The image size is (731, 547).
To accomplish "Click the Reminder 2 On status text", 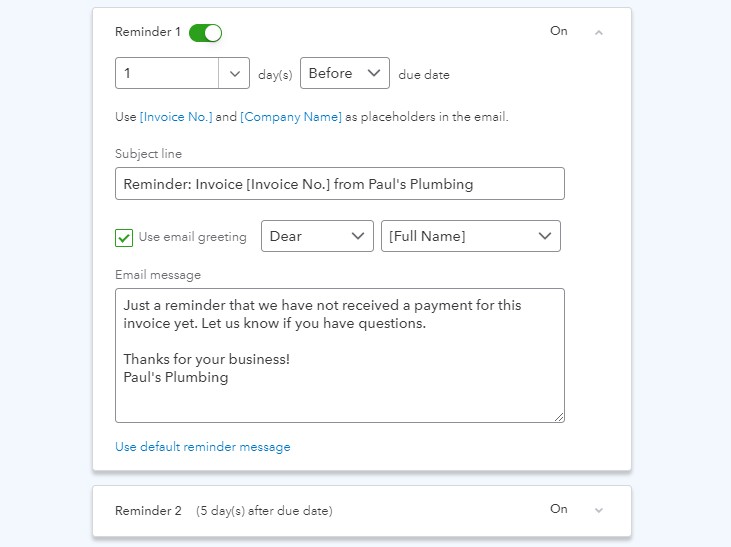I will (x=559, y=509).
